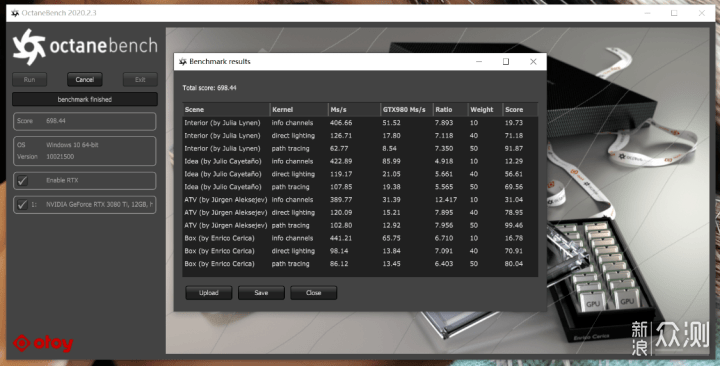Click the OctaneBench 2020.2.3 title bar icon

click(x=15, y=13)
